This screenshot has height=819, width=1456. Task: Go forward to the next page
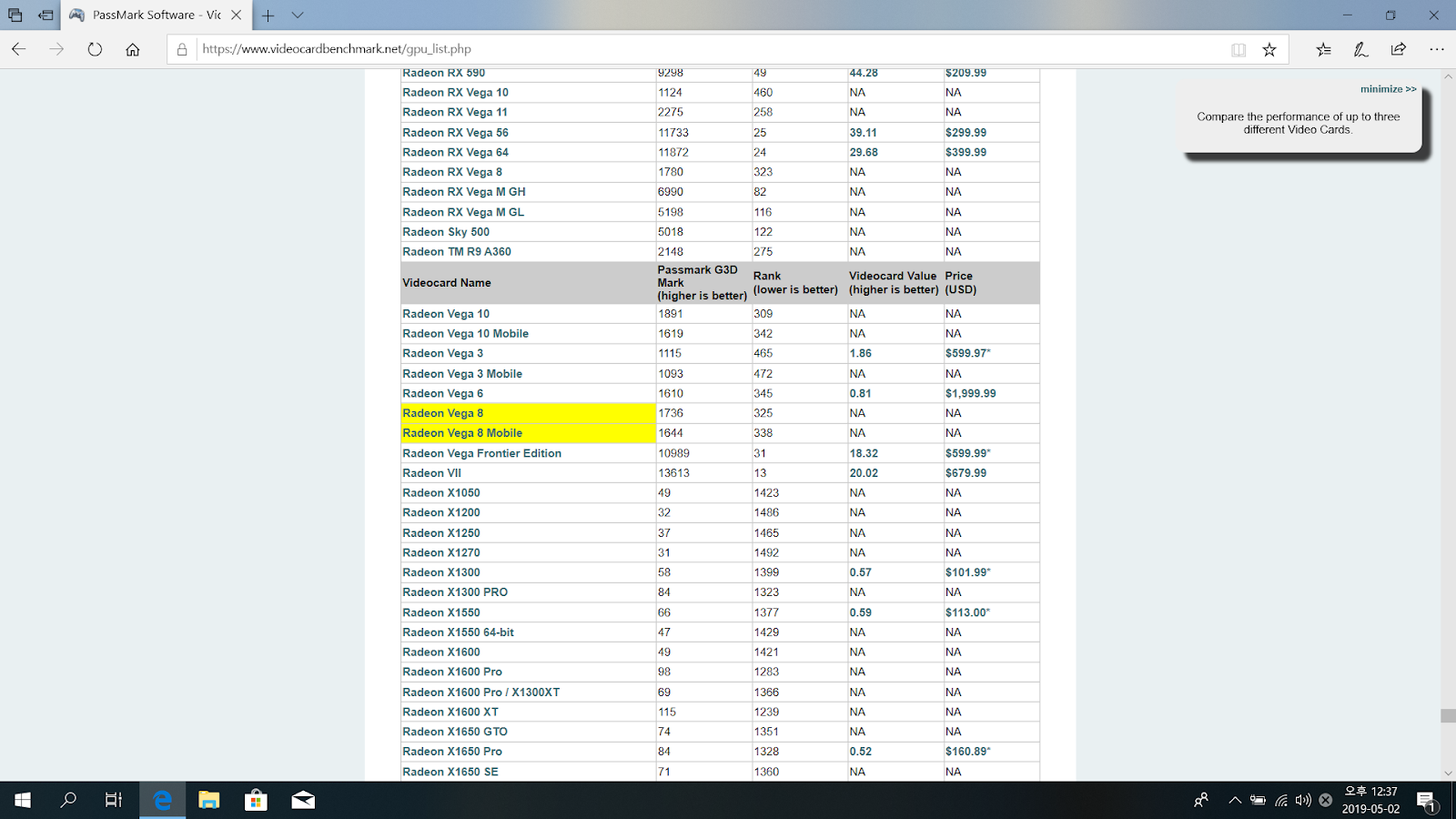point(56,49)
